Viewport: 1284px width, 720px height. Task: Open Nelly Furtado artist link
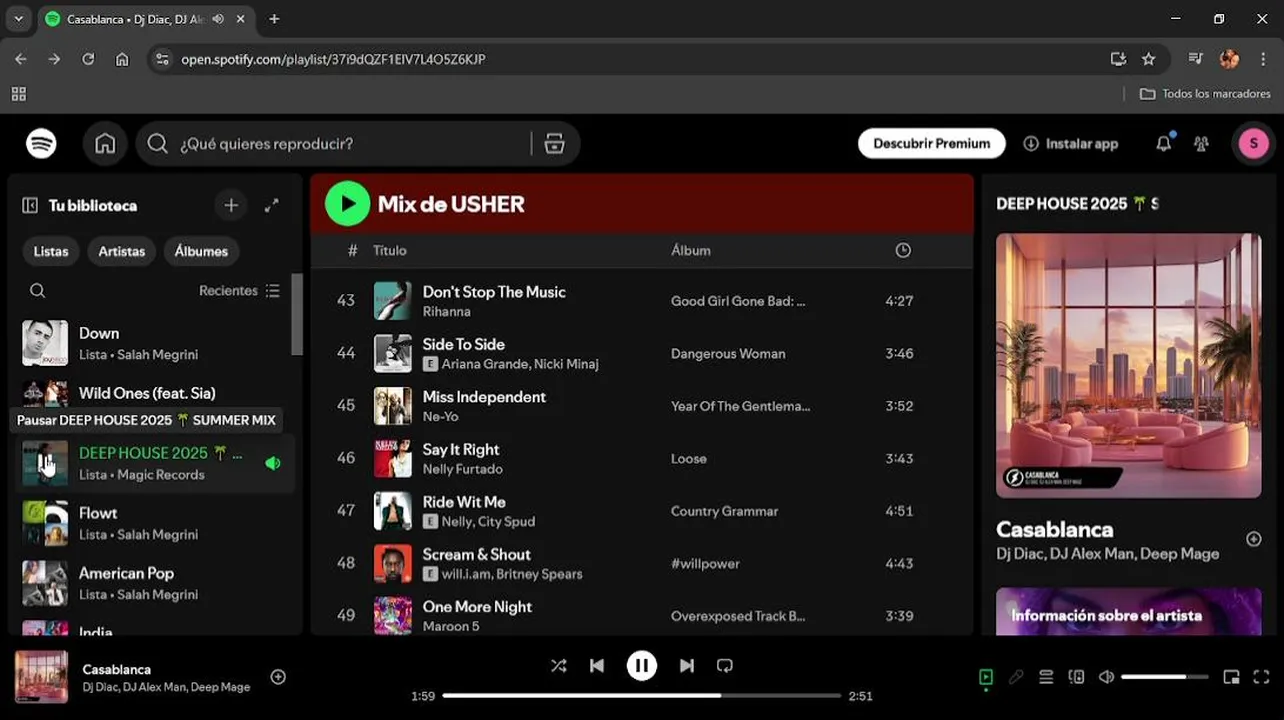click(x=462, y=469)
